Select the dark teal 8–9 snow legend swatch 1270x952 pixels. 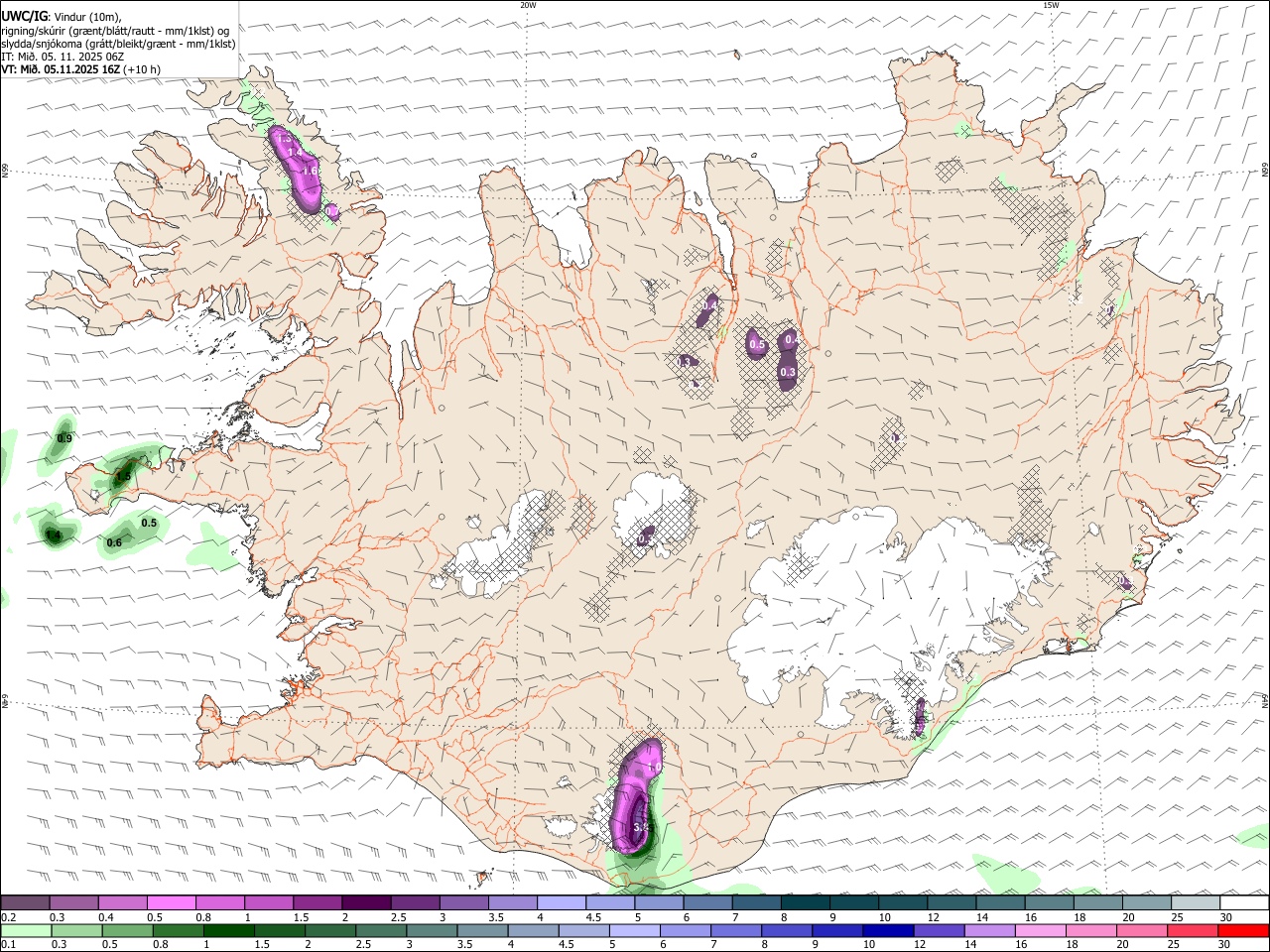point(806,902)
